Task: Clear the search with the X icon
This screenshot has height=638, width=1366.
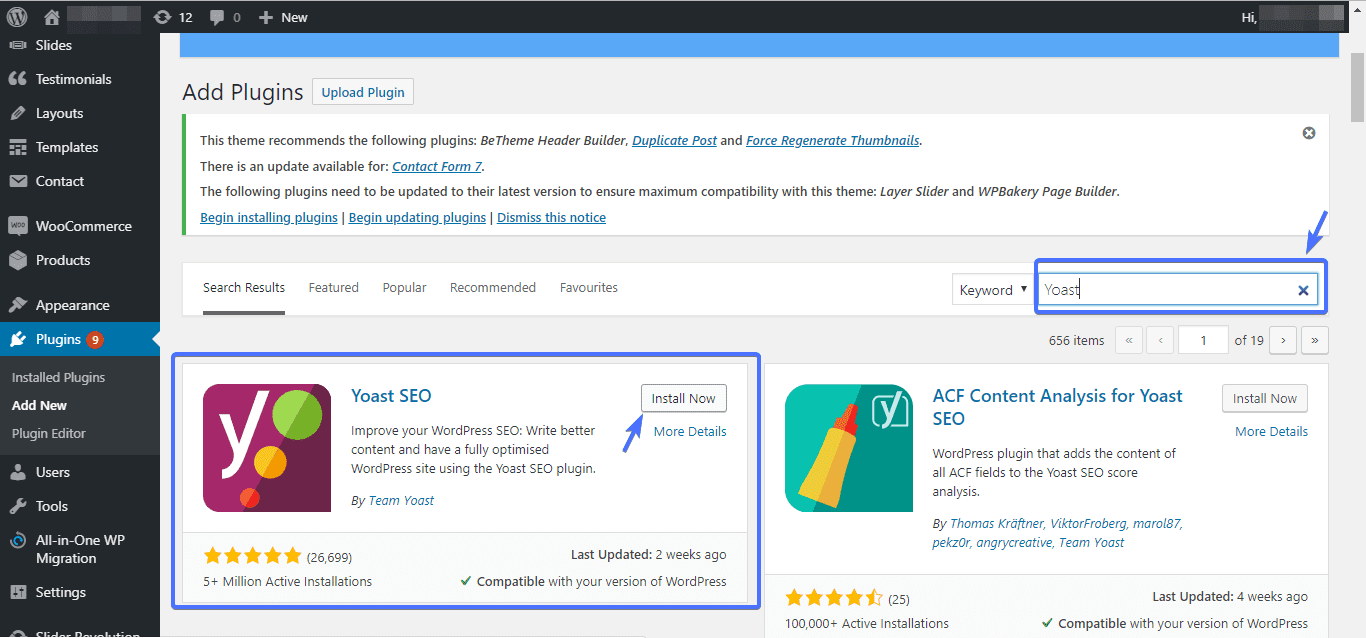Action: tap(1303, 291)
